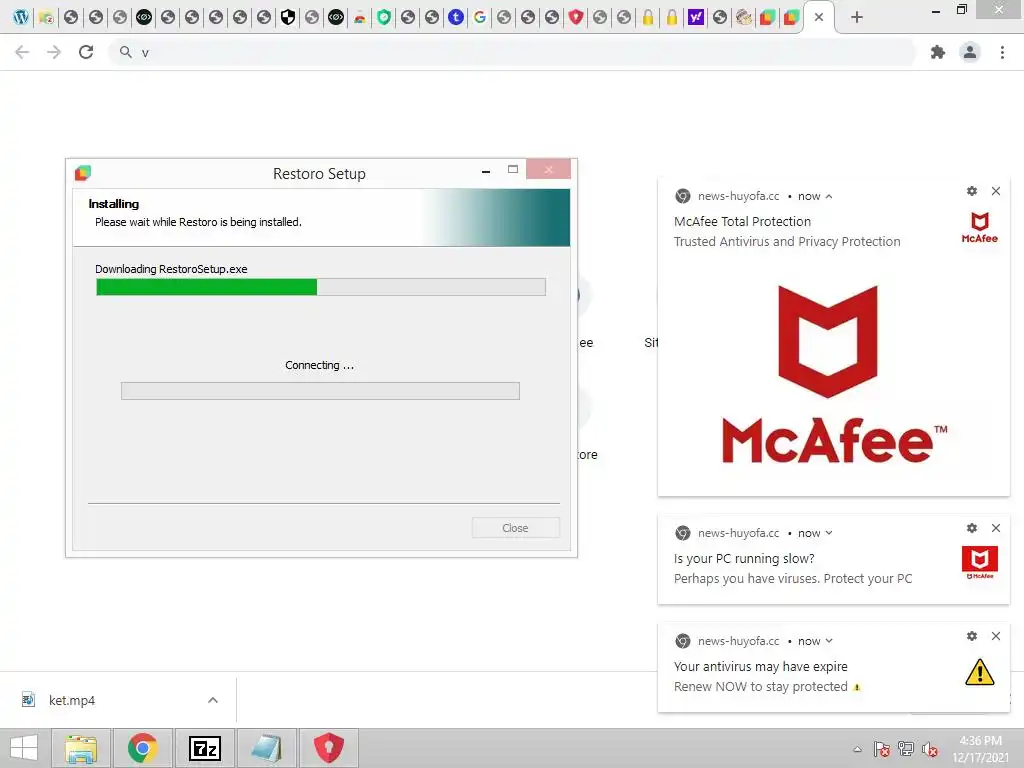This screenshot has width=1024, height=768.
Task: Expand the 'Your antivirus may have expire' notification
Action: click(829, 641)
